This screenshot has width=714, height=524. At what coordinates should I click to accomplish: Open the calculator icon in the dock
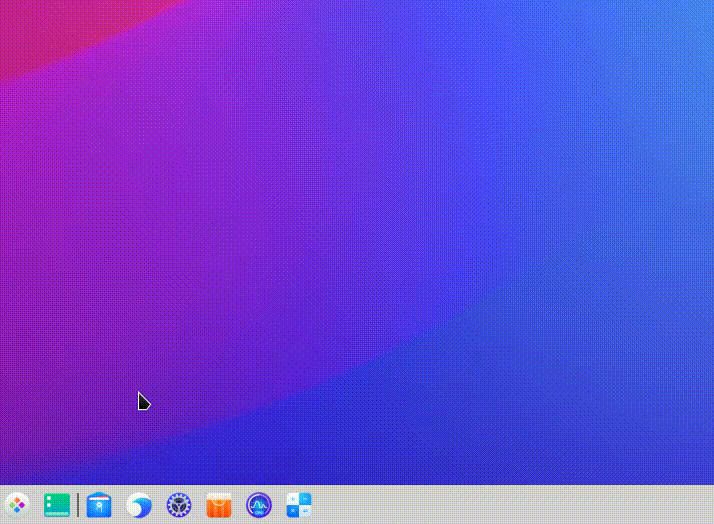(x=299, y=505)
